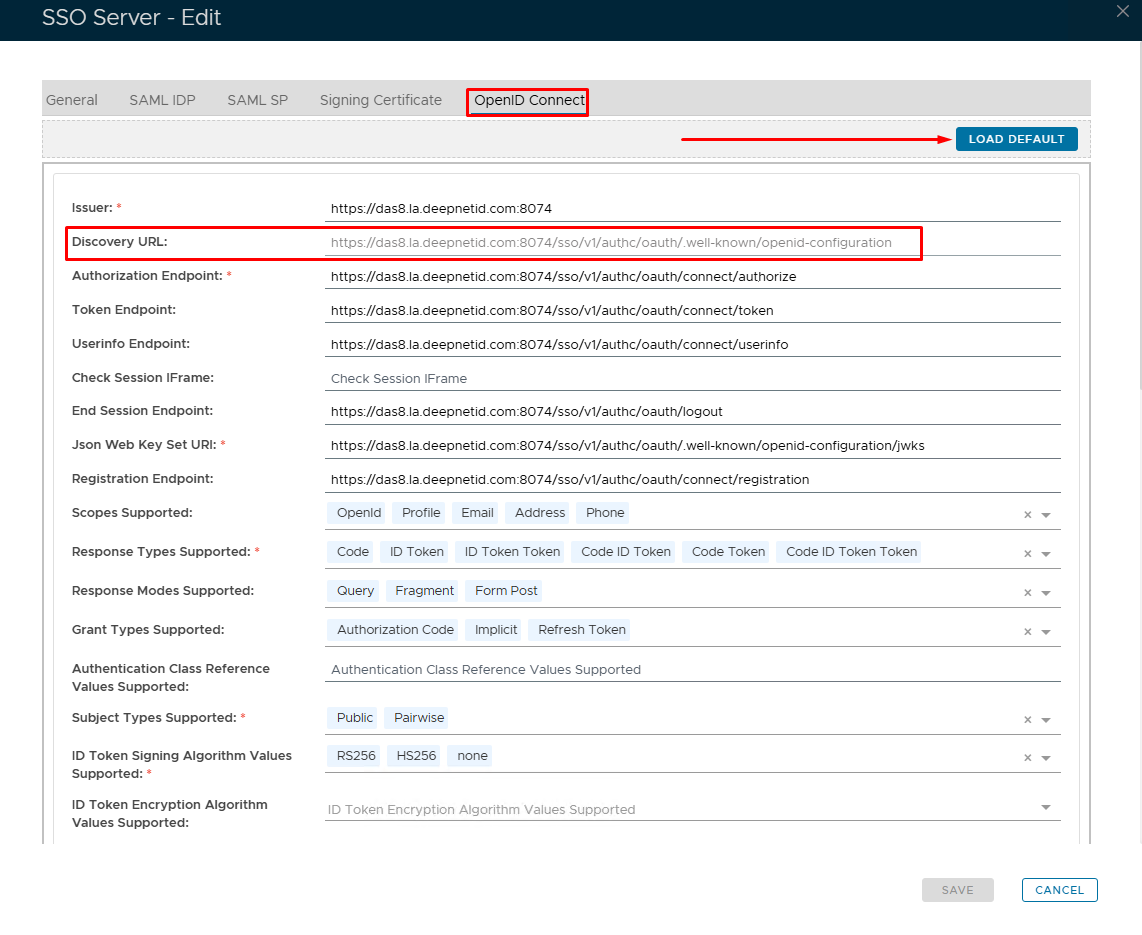
Task: Click the CANCEL button
Action: point(1059,890)
